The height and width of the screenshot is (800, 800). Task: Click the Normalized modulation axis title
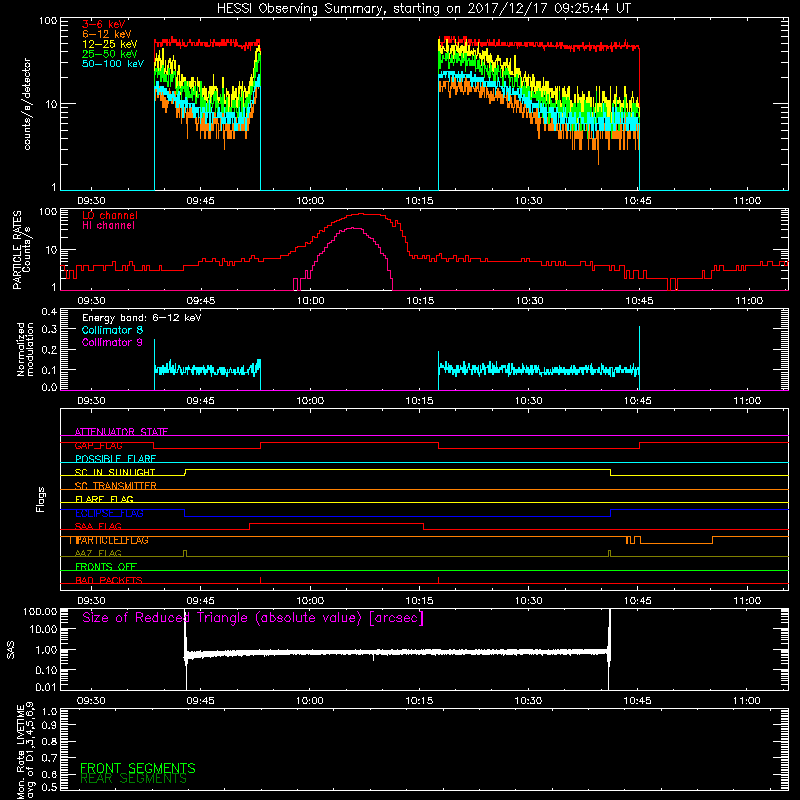(25, 349)
